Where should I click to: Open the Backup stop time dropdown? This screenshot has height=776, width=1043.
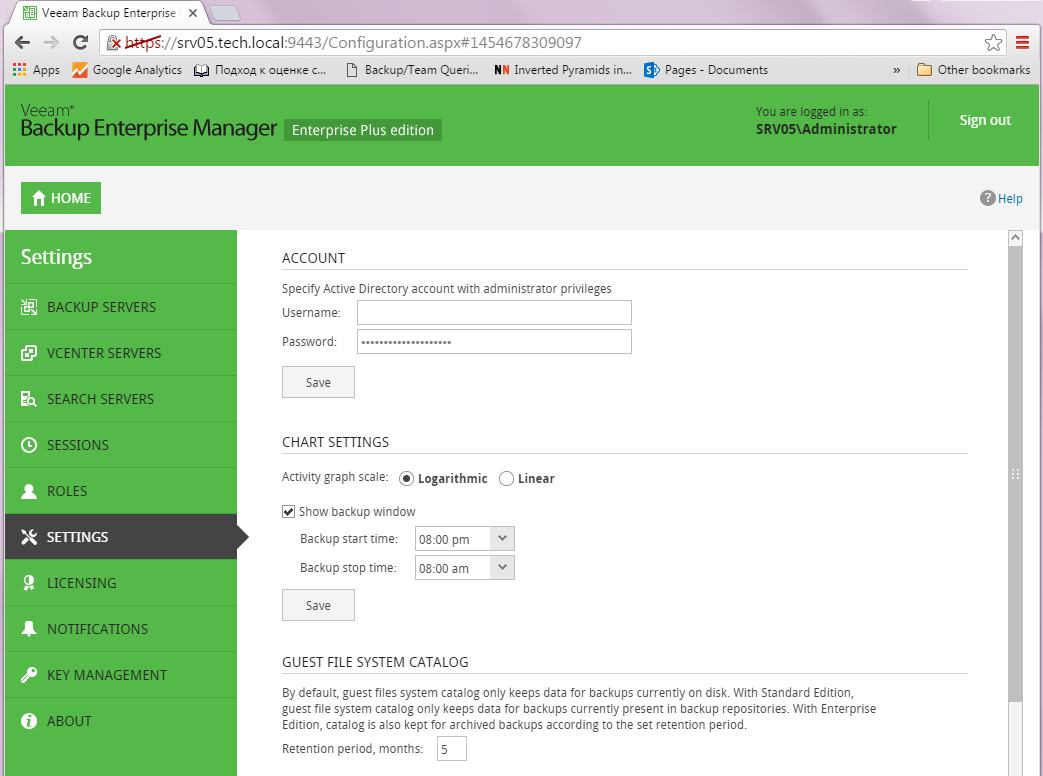(x=503, y=566)
